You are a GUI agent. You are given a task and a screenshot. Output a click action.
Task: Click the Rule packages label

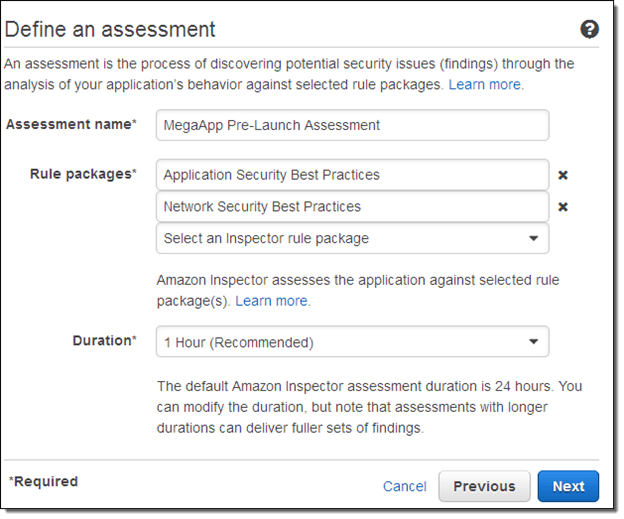coord(83,174)
